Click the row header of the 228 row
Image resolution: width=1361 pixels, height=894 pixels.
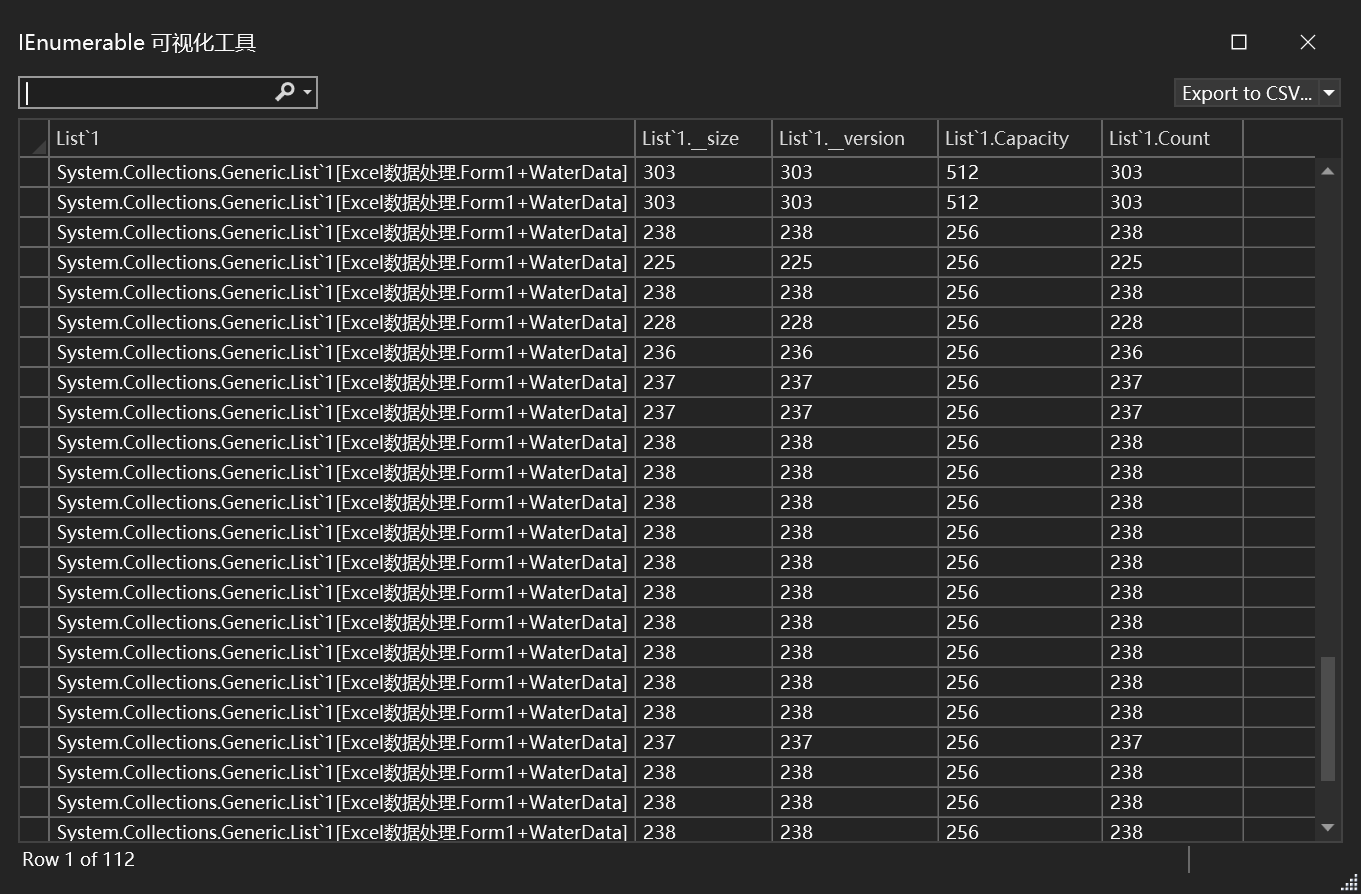[x=35, y=322]
